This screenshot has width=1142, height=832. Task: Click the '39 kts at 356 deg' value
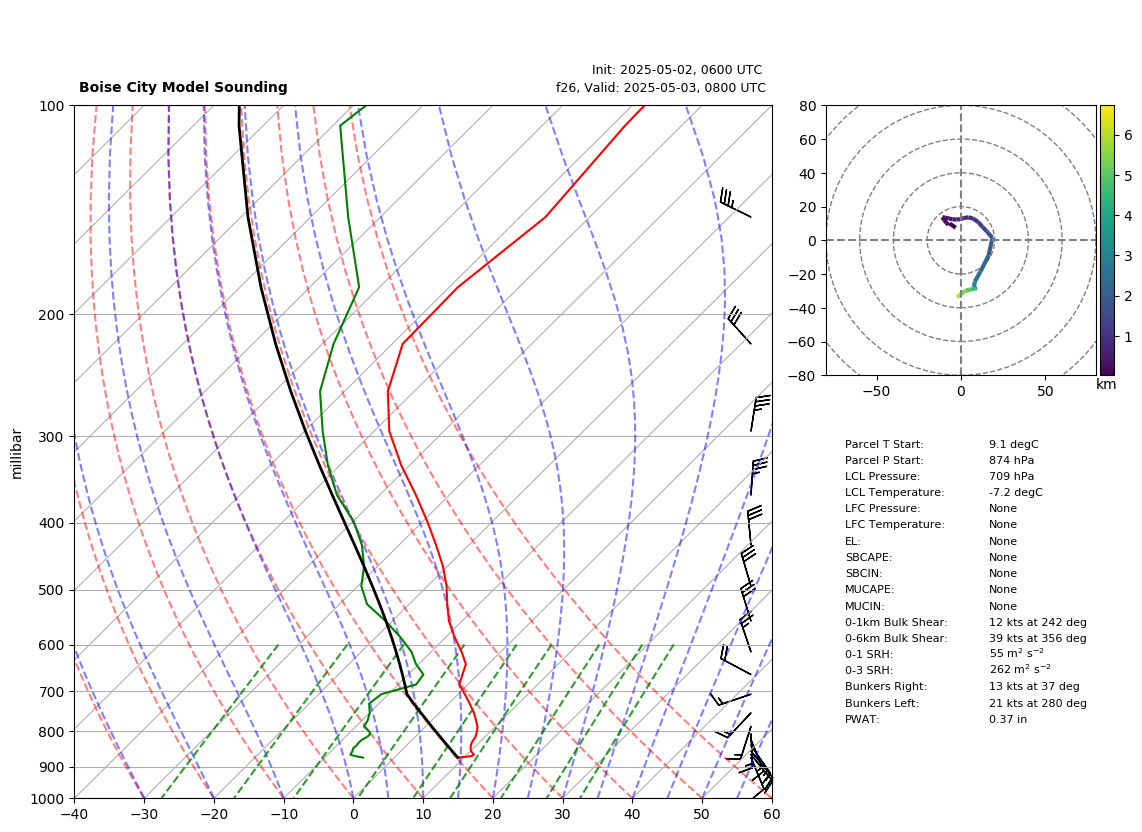[x=1038, y=638]
